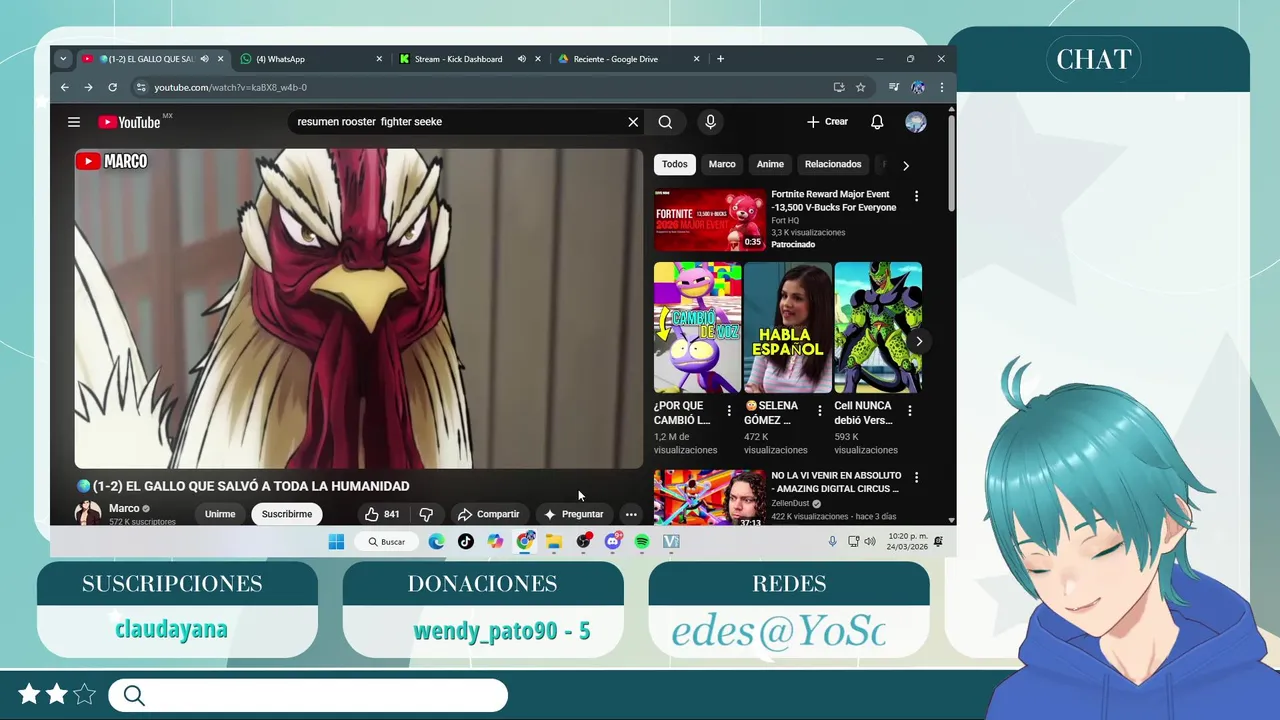Open Chrome three-dot menu
This screenshot has height=720, width=1280.
click(x=941, y=87)
